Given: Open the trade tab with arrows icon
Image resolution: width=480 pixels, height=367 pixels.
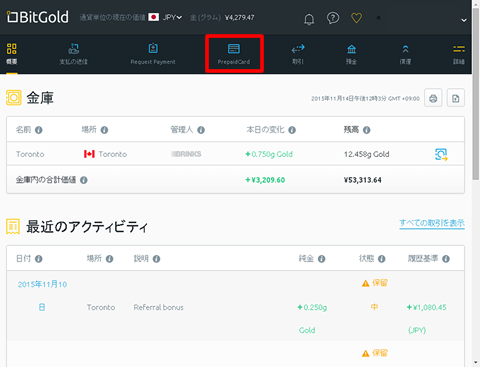Looking at the screenshot, I should click(298, 54).
